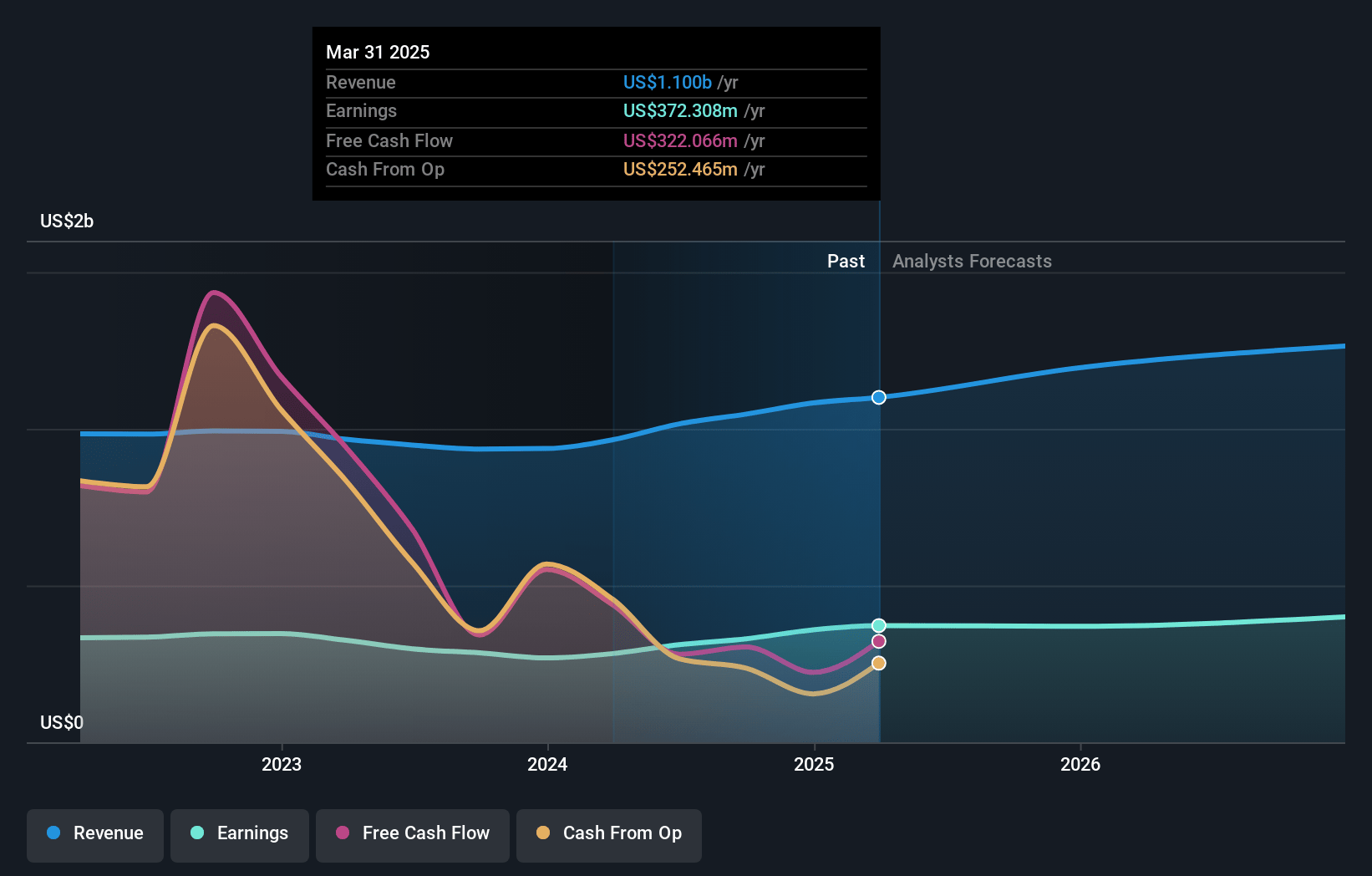Click the US$322.066m free cash flow value

[680, 140]
